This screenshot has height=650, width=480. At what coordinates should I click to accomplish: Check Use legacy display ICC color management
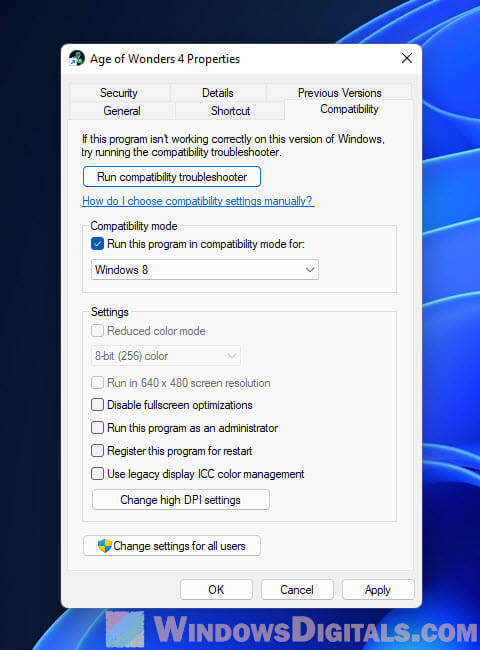tap(97, 473)
